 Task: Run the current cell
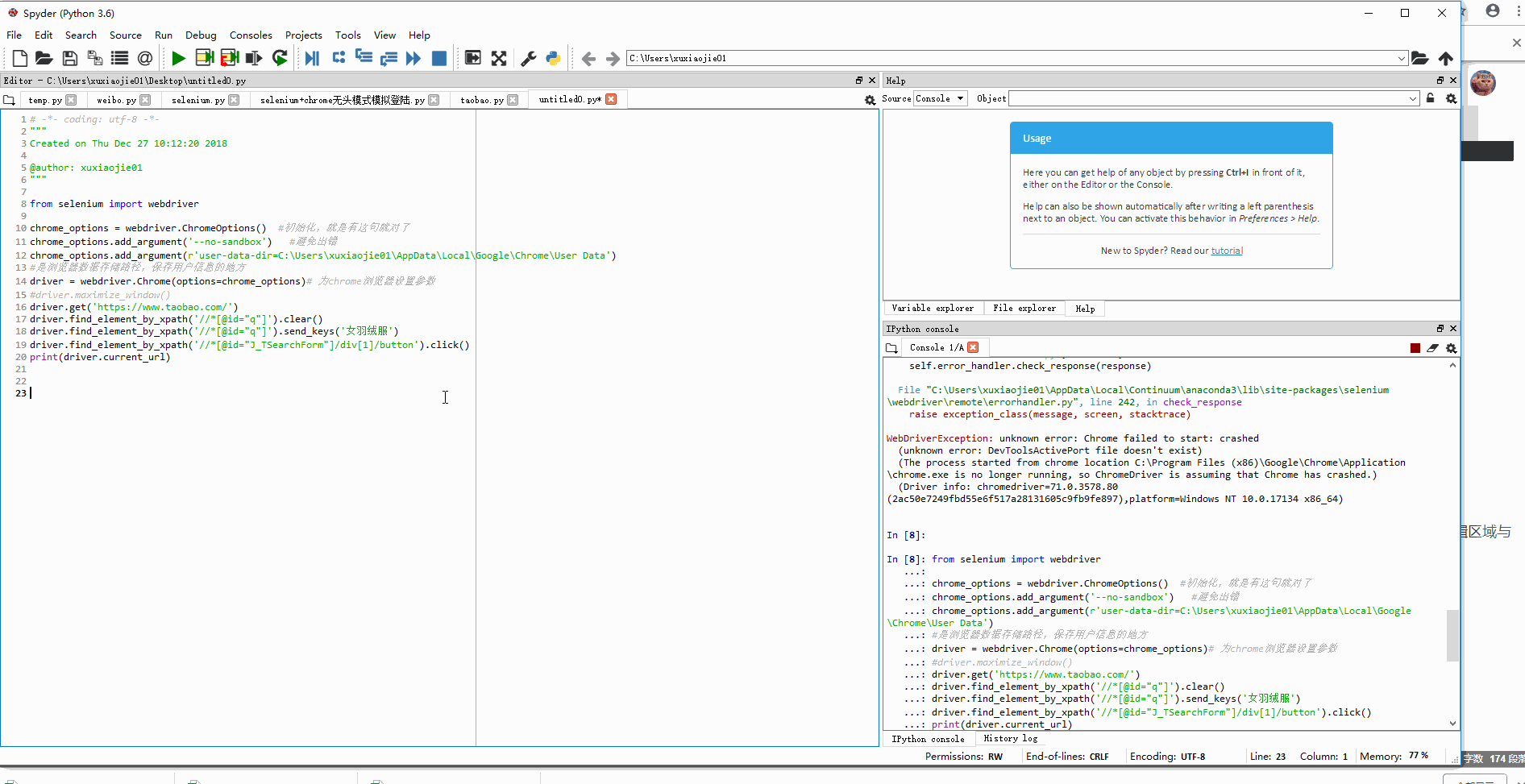pyautogui.click(x=204, y=58)
